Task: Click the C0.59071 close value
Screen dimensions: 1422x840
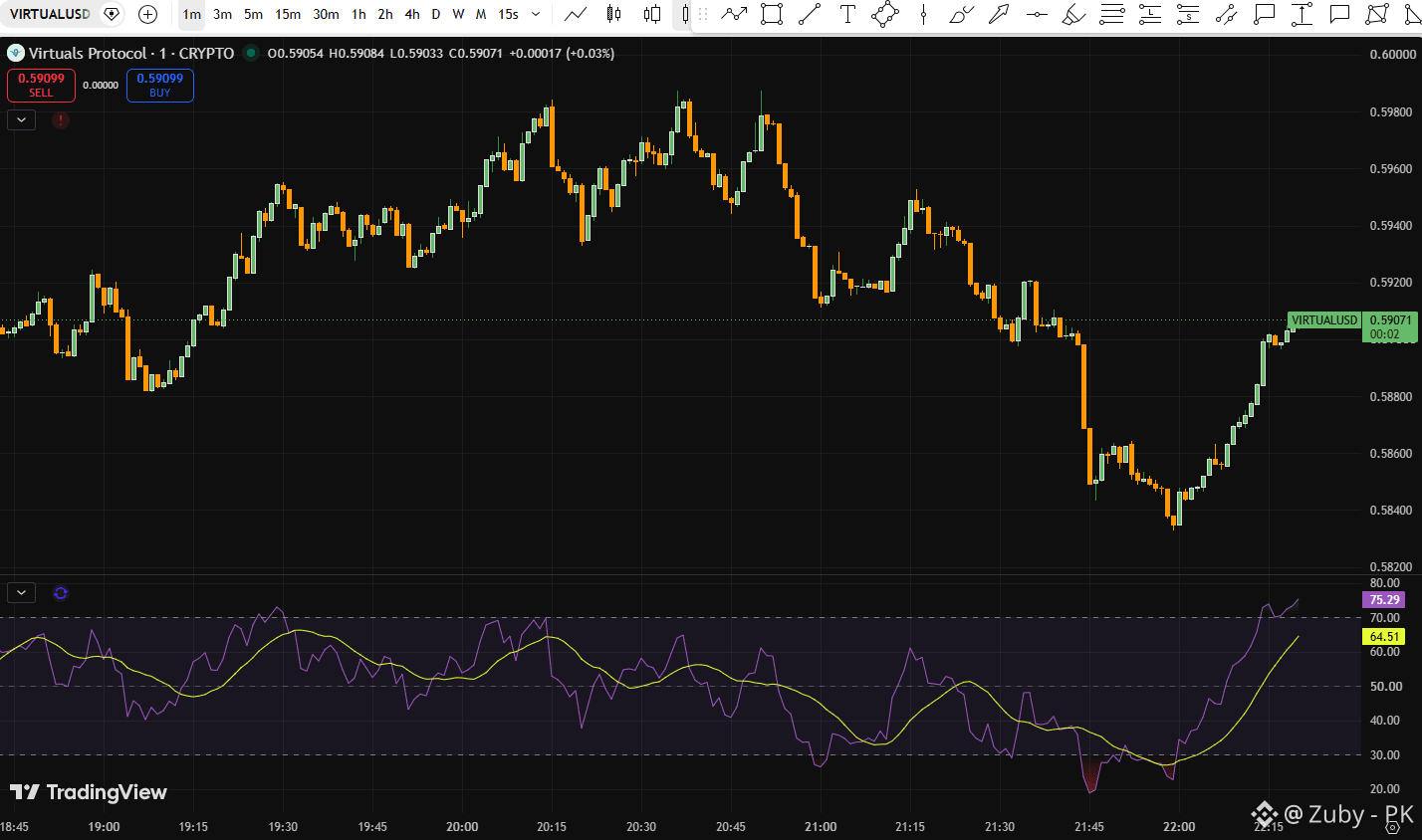Action: click(476, 54)
